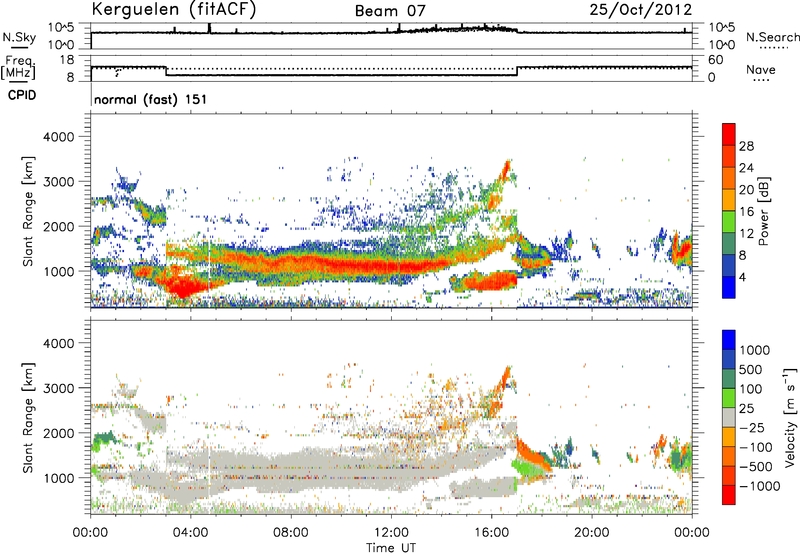800x554 pixels.
Task: Click the 'Freq. [MHz]' axis label
Action: coord(18,68)
